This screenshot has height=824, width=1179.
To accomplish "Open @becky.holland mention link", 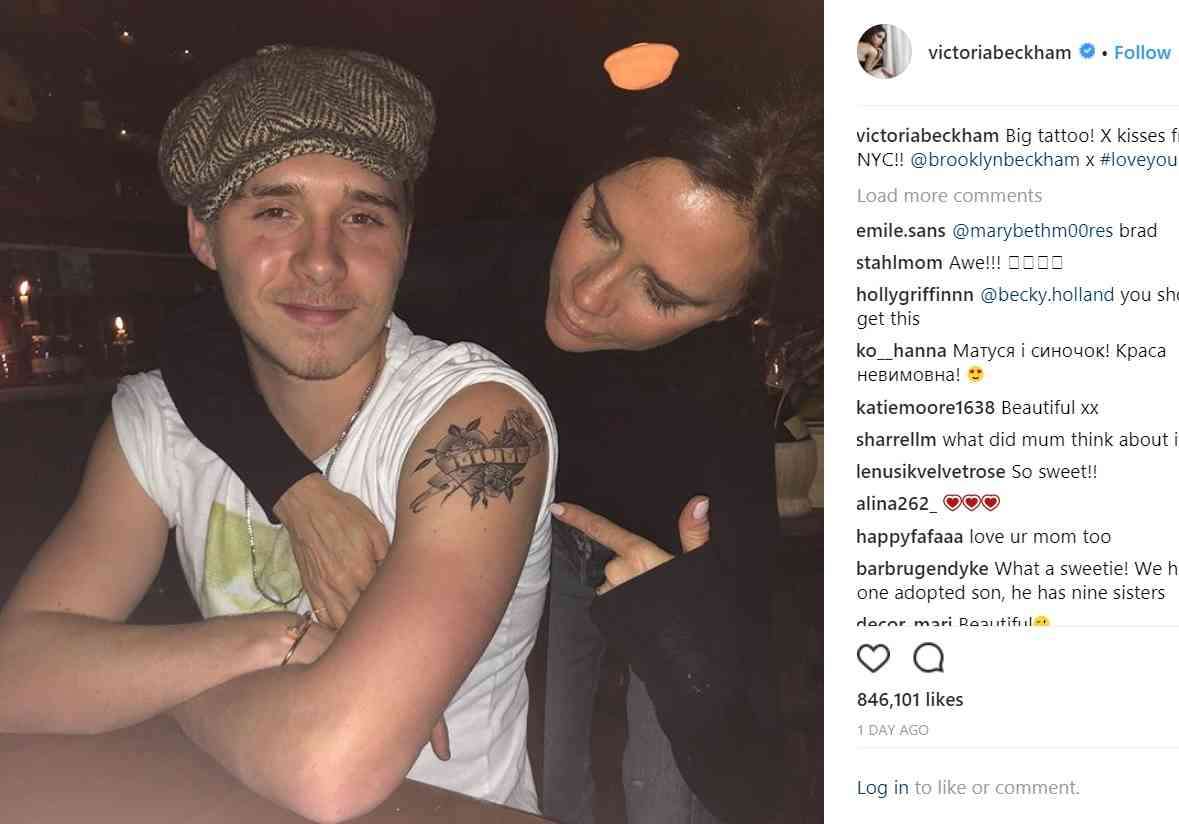I will [1047, 295].
